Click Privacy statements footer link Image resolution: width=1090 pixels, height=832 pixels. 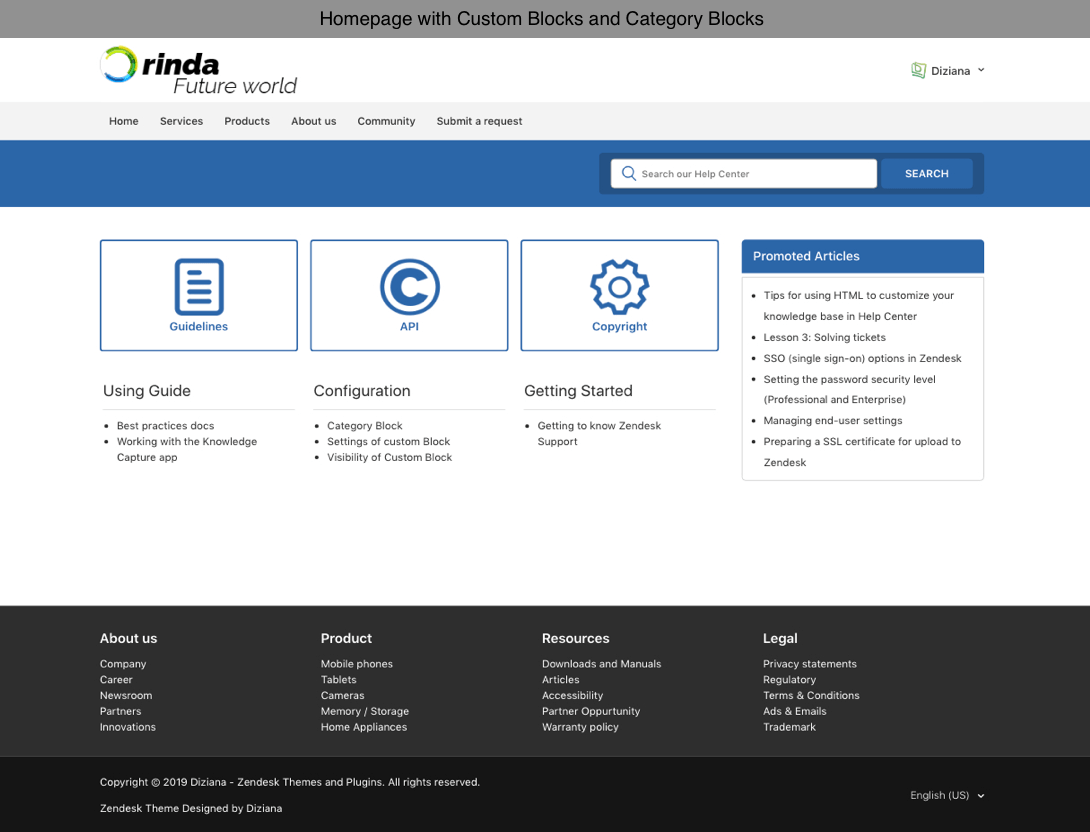click(809, 664)
